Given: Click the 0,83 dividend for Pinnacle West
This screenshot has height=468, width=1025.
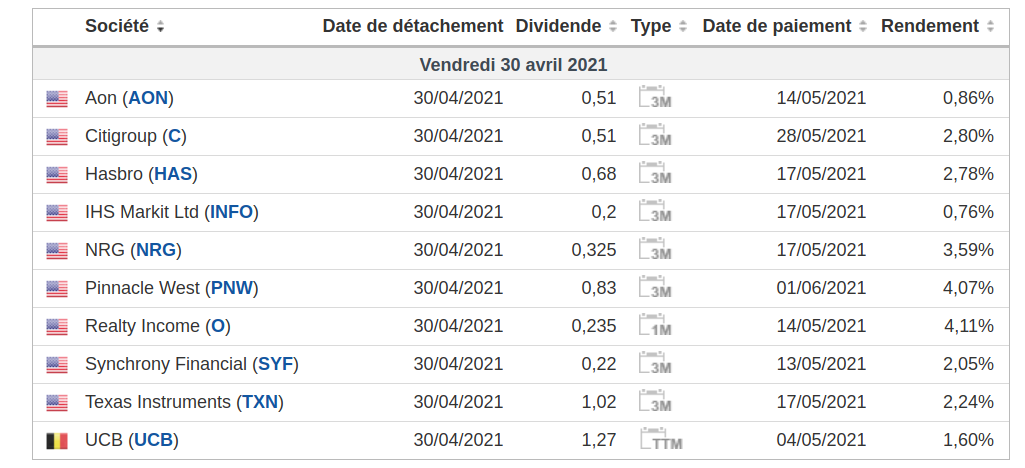Looking at the screenshot, I should [599, 288].
